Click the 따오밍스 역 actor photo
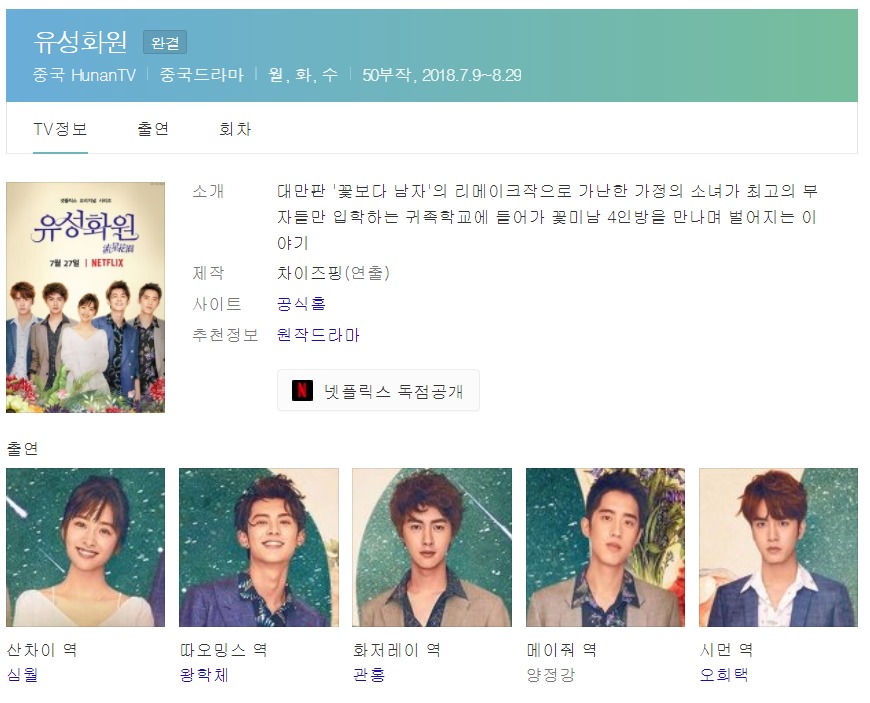Viewport: 870px width, 703px height. (x=259, y=548)
